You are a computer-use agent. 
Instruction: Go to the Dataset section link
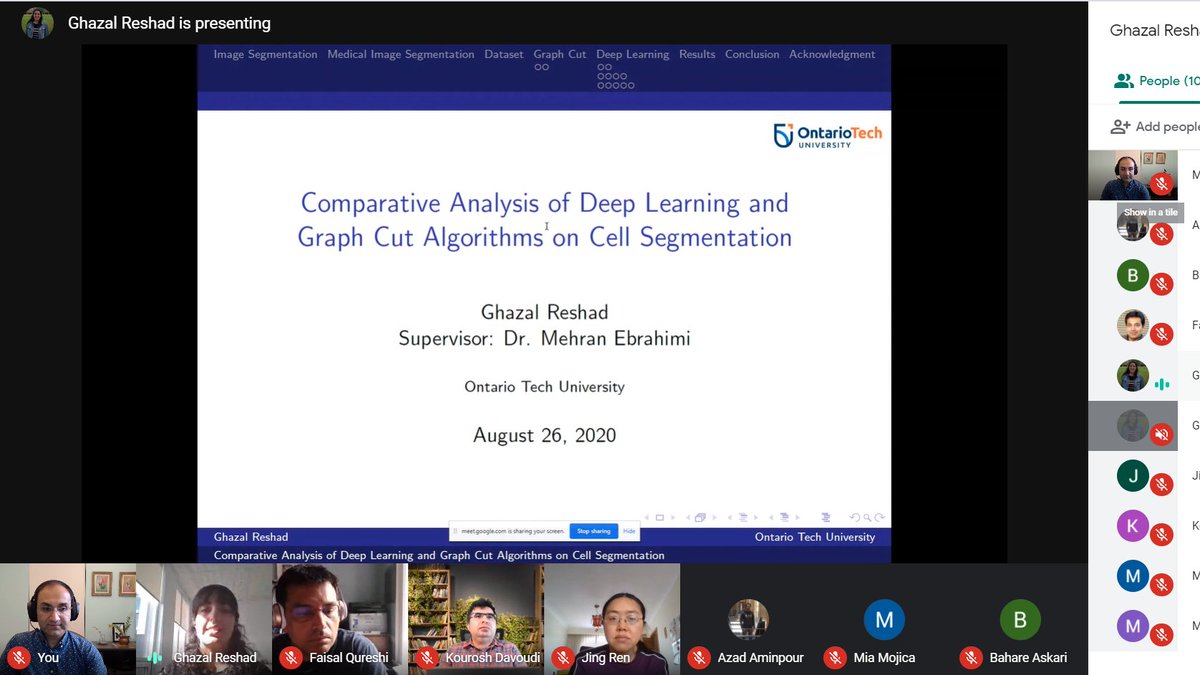pyautogui.click(x=504, y=54)
